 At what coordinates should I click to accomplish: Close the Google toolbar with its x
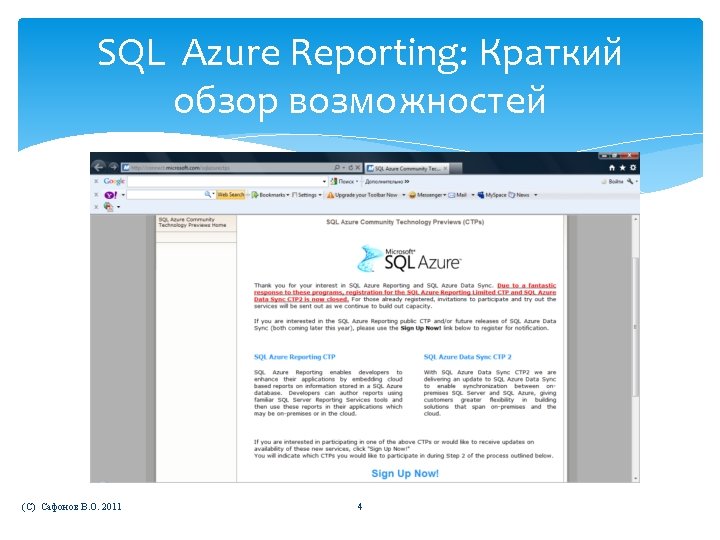[96, 181]
